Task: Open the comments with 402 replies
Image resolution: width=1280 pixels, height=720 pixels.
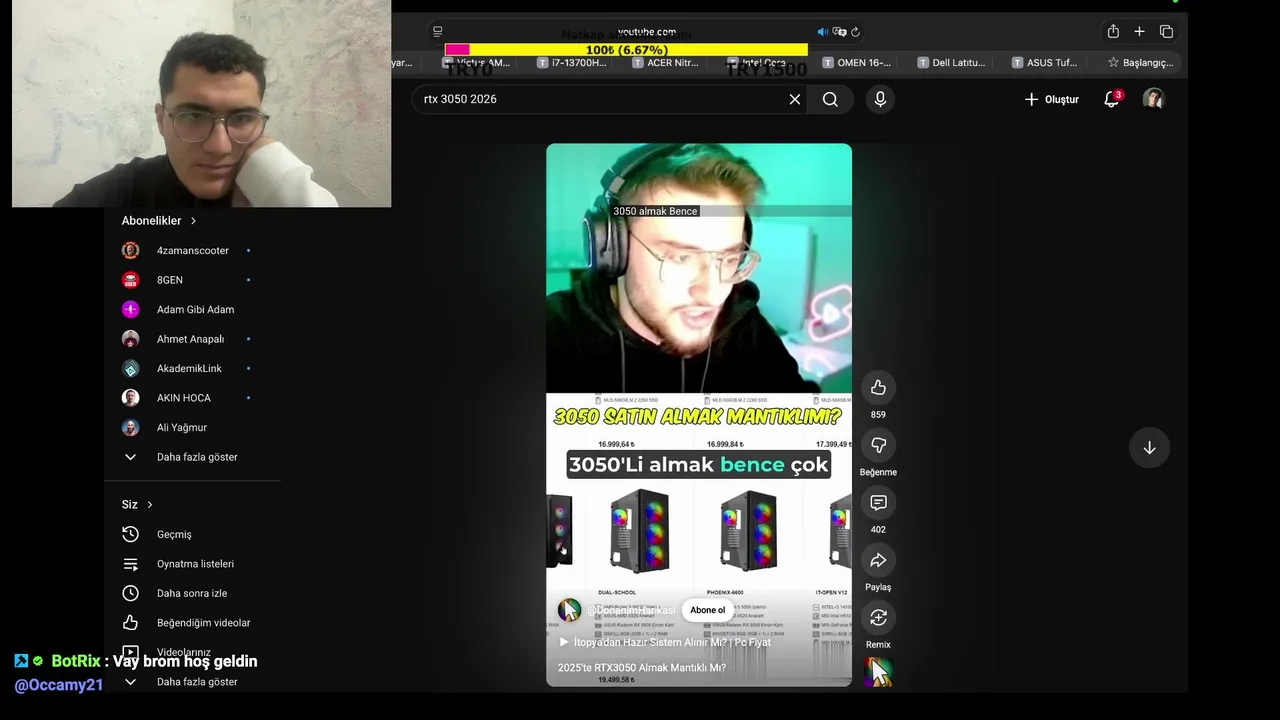Action: click(878, 503)
